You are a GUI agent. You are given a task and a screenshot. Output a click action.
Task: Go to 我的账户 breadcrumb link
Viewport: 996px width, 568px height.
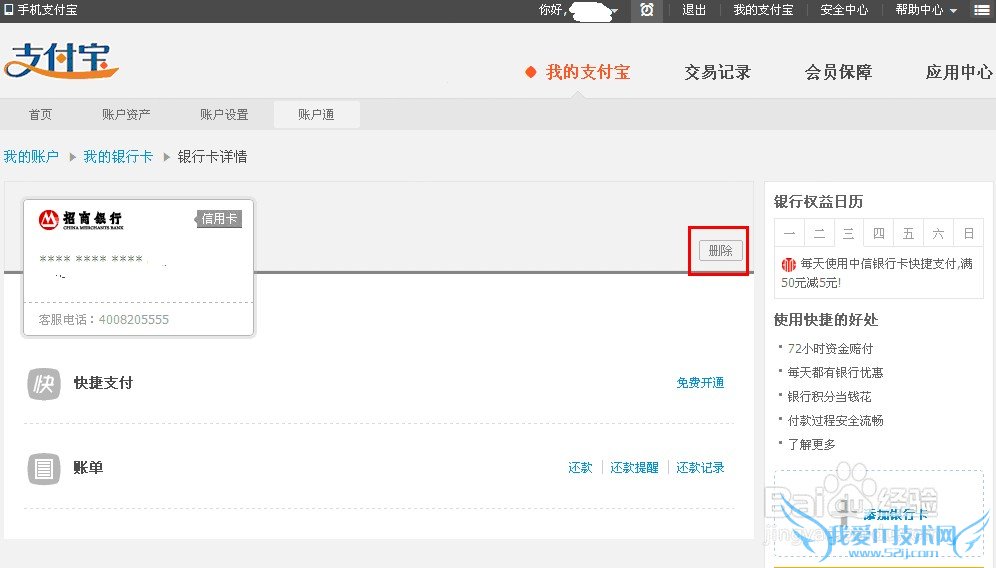click(31, 156)
